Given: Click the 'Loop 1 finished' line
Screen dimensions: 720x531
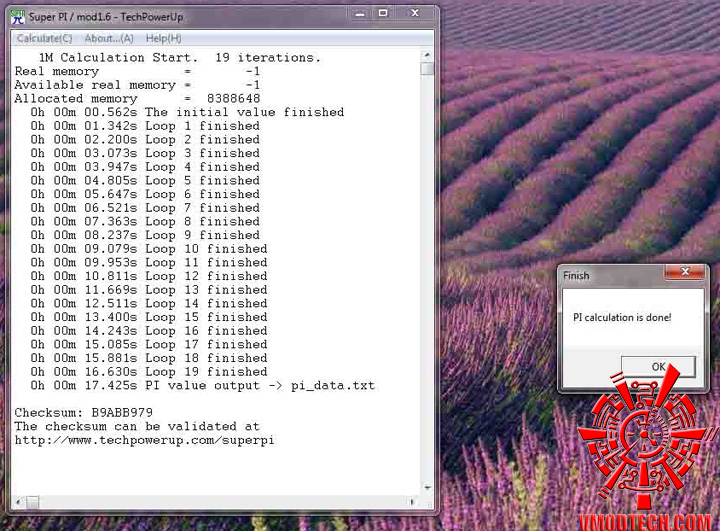Looking at the screenshot, I should [145, 126].
